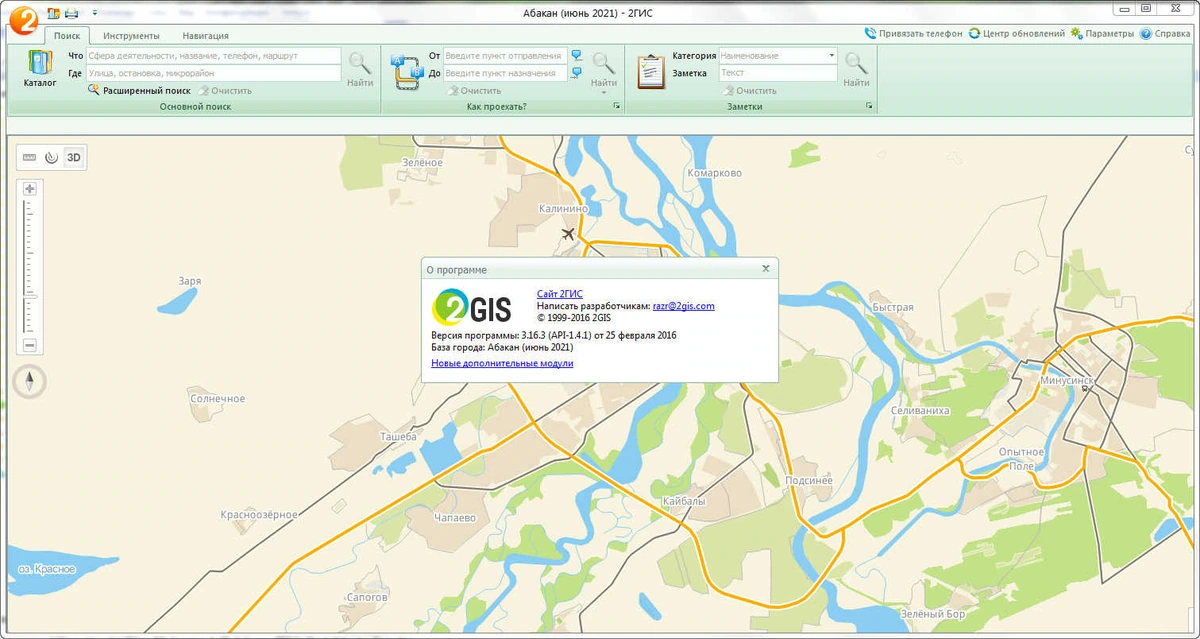Image resolution: width=1200 pixels, height=639 pixels.
Task: Click the compass to reset map rotation
Action: (x=30, y=381)
